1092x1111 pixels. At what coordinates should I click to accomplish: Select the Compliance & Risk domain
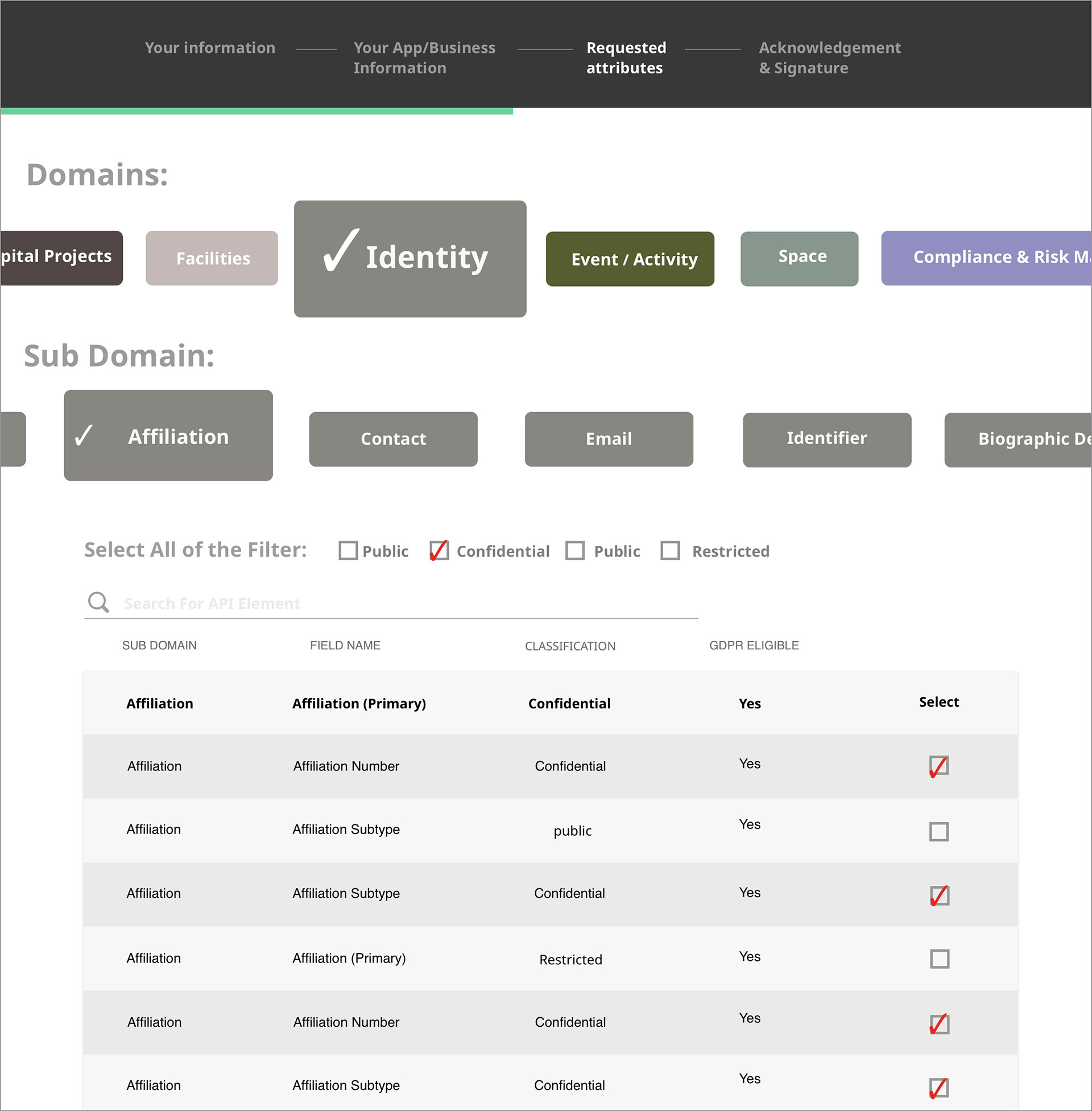click(x=986, y=258)
